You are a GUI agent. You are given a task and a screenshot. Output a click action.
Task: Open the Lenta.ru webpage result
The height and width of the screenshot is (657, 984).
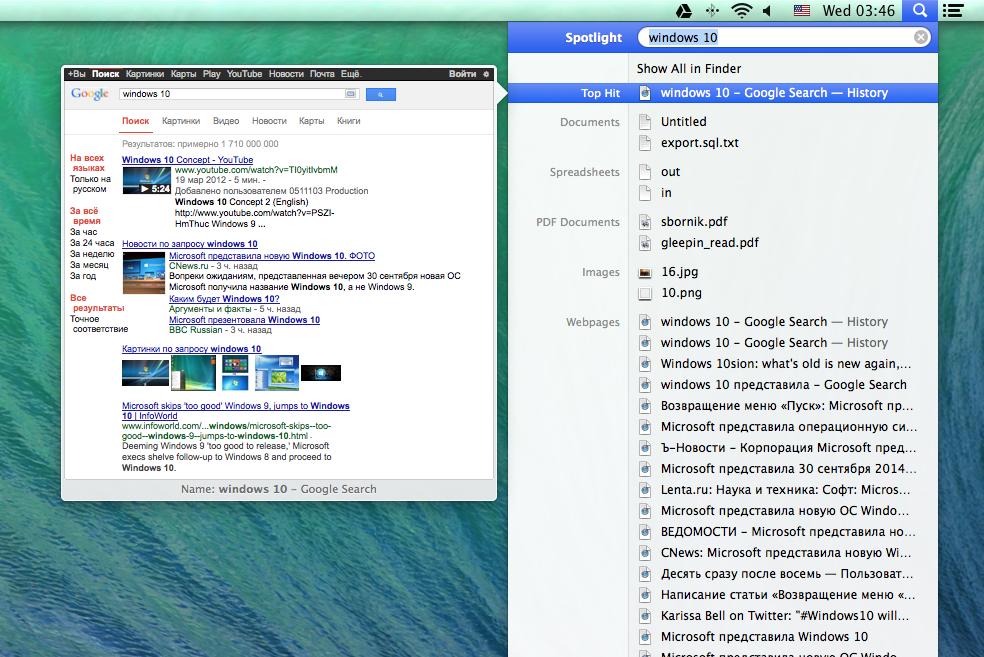(785, 490)
